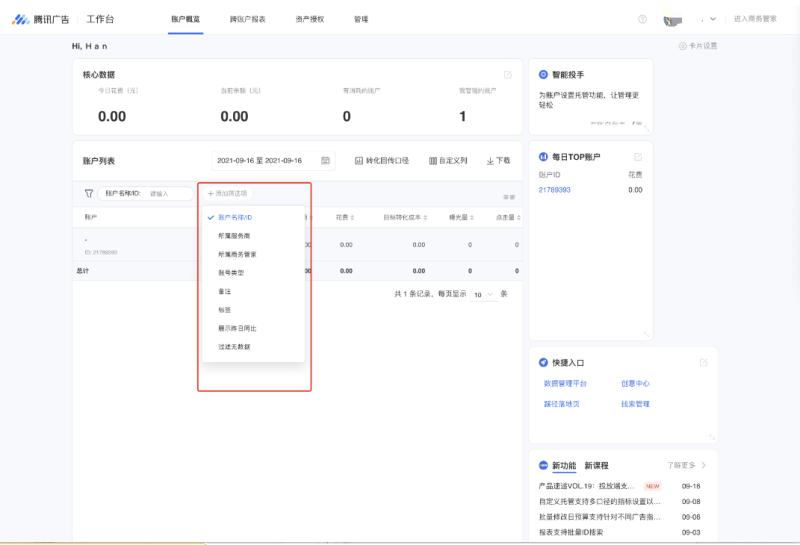This screenshot has height=545, width=800.
Task: Select the 新功能 tab
Action: click(564, 465)
